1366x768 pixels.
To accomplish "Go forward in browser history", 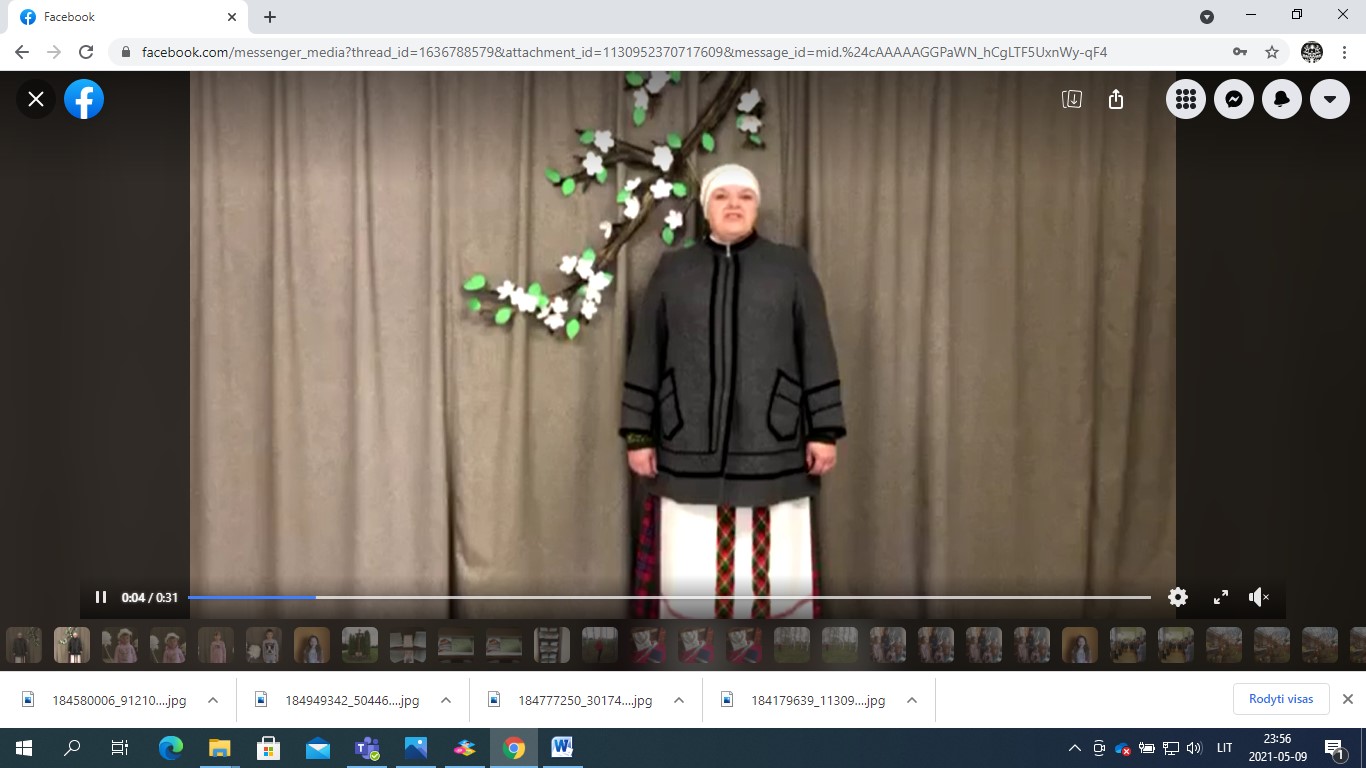I will click(x=54, y=52).
